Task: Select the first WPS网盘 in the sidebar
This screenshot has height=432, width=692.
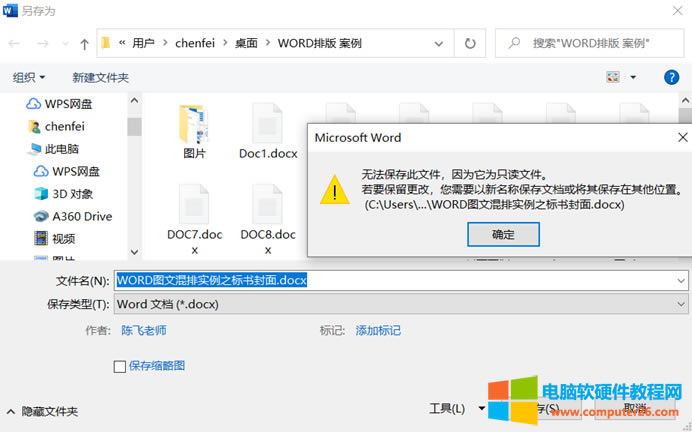Action: click(59, 104)
